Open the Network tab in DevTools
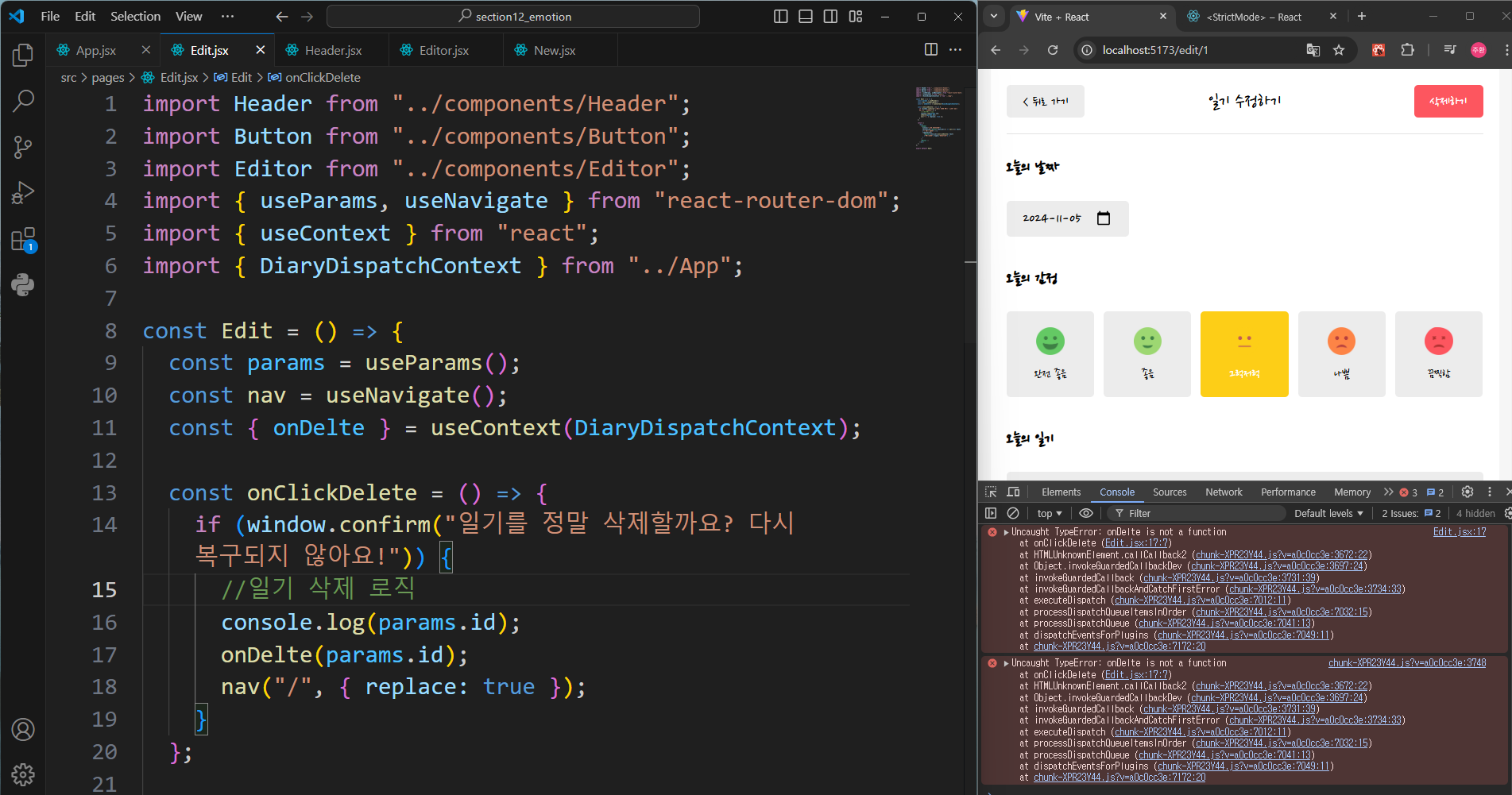 click(x=1224, y=492)
